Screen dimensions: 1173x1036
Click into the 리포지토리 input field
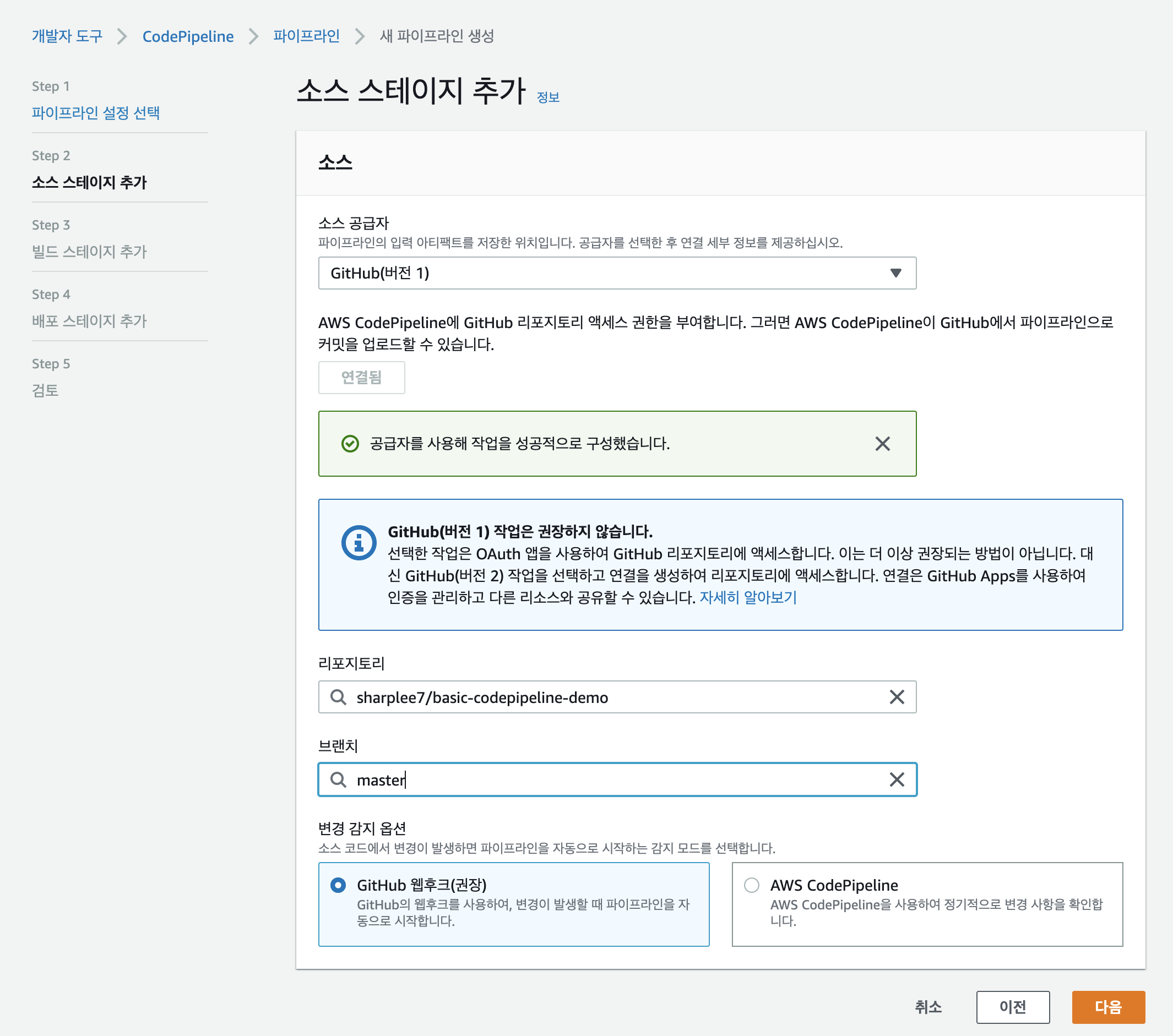[x=617, y=697]
